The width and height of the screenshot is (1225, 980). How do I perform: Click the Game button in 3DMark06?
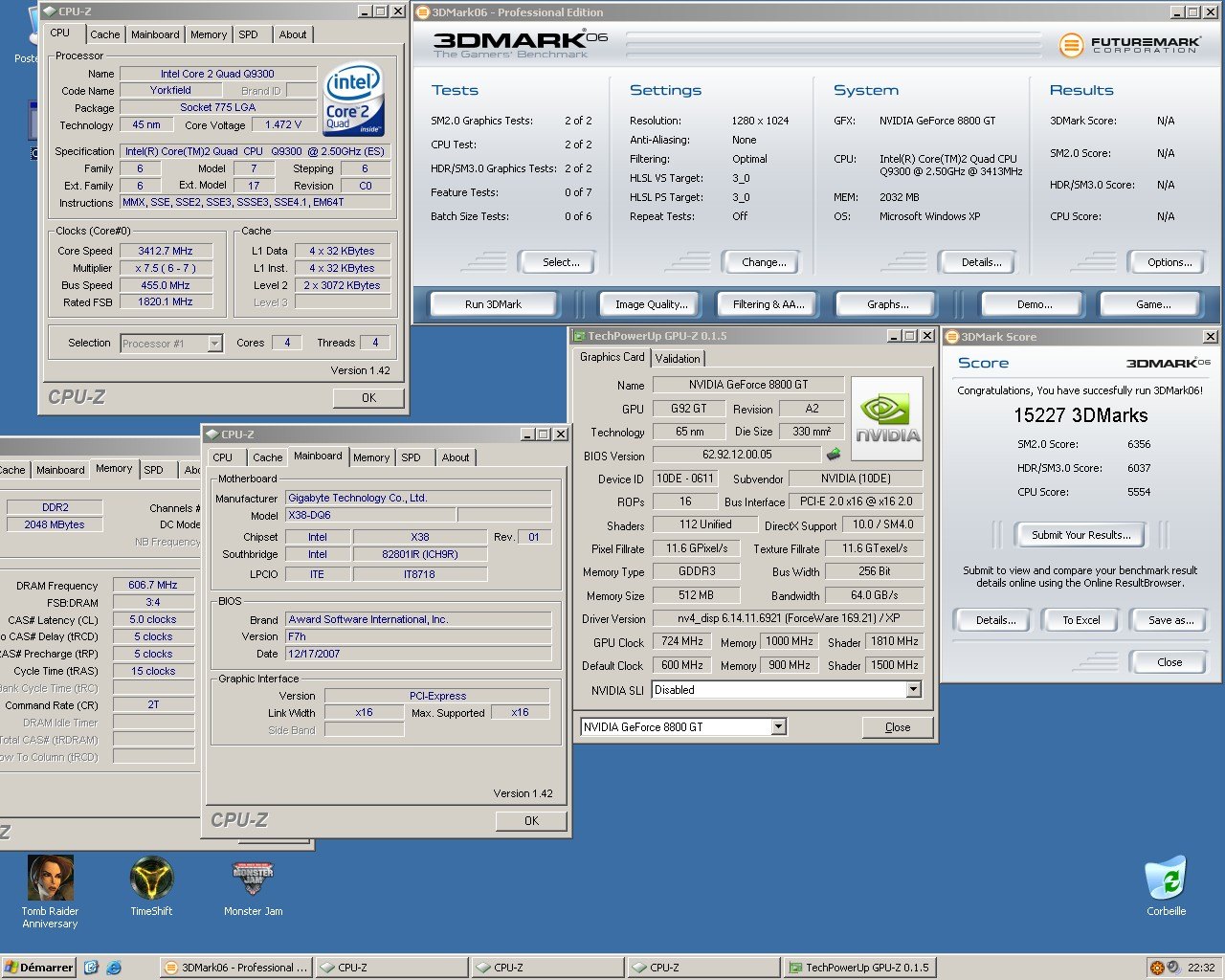[1153, 304]
